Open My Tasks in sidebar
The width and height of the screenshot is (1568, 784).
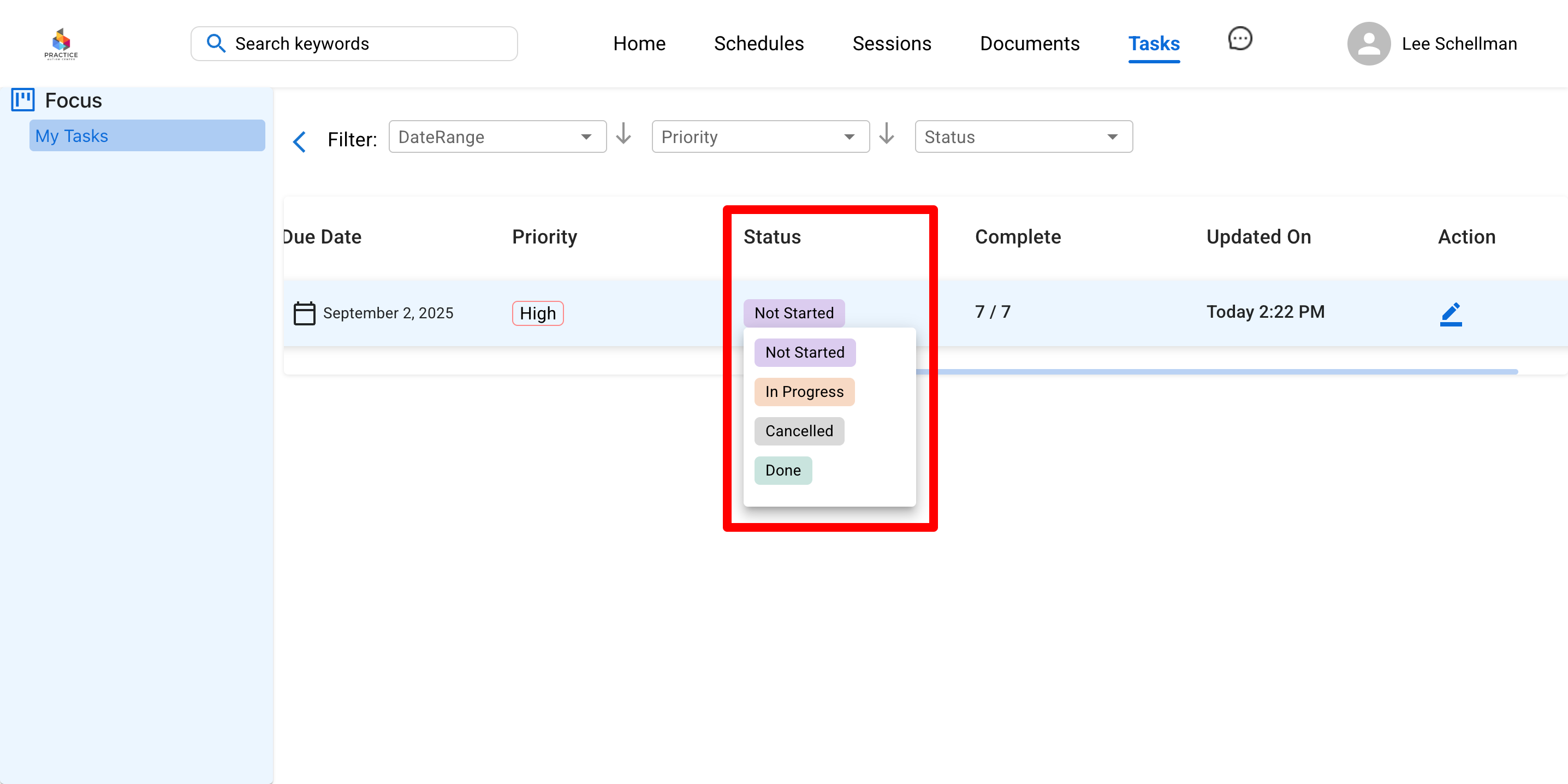(x=147, y=136)
